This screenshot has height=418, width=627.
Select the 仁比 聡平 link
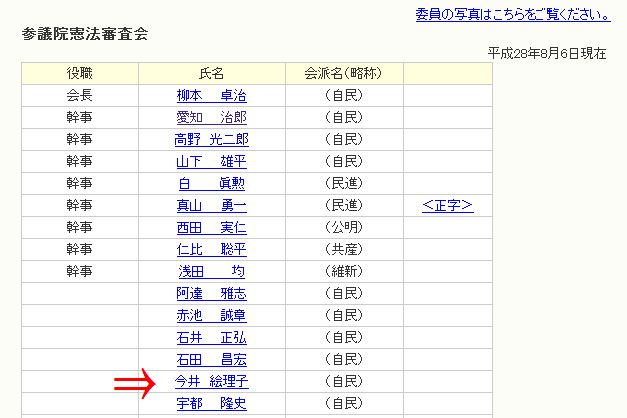point(211,250)
